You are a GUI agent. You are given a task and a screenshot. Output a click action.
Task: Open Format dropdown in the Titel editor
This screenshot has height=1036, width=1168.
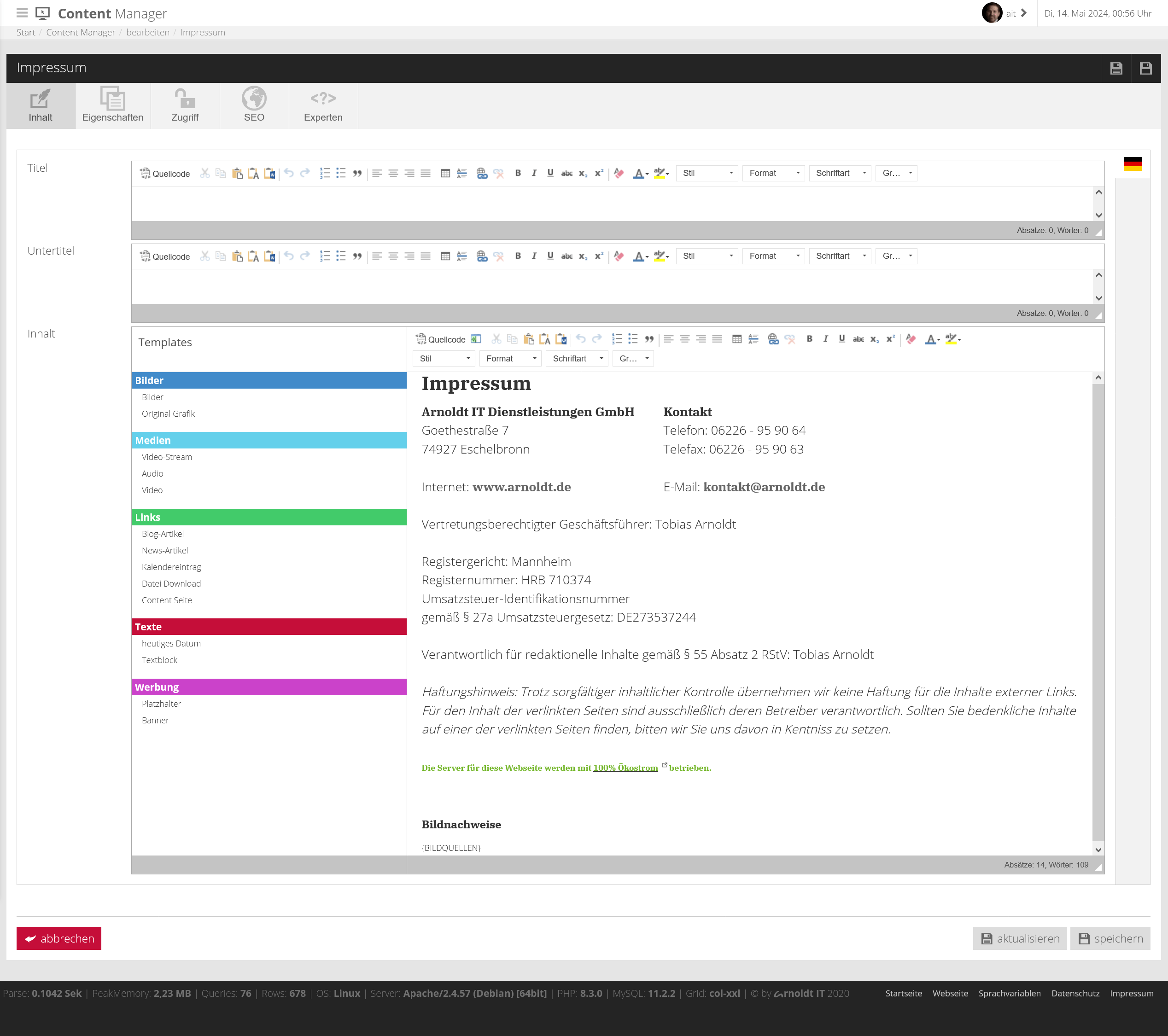pos(774,173)
